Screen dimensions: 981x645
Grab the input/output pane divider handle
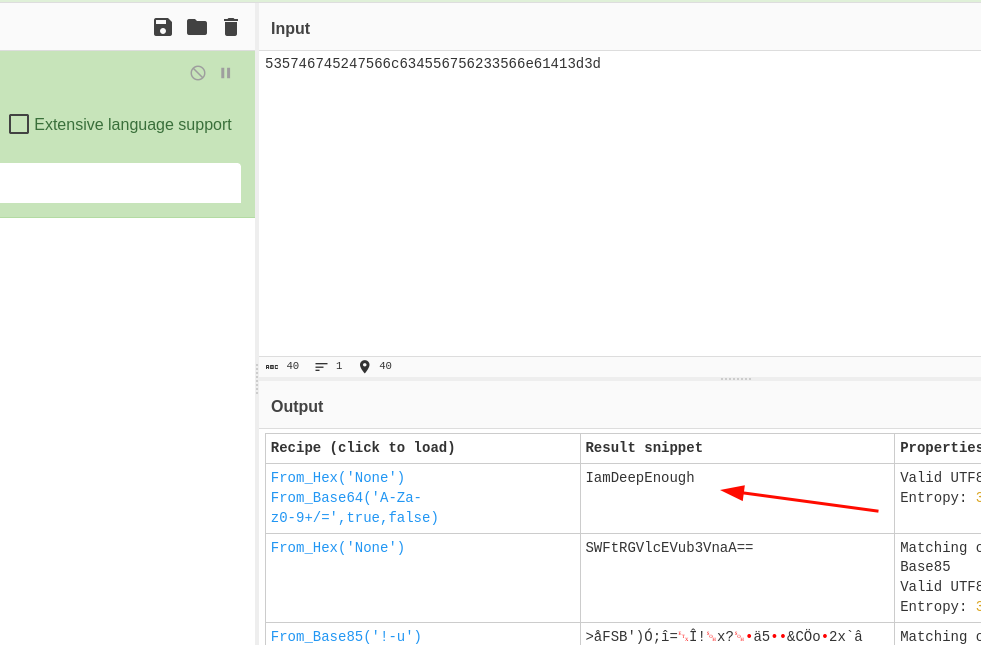coord(736,379)
